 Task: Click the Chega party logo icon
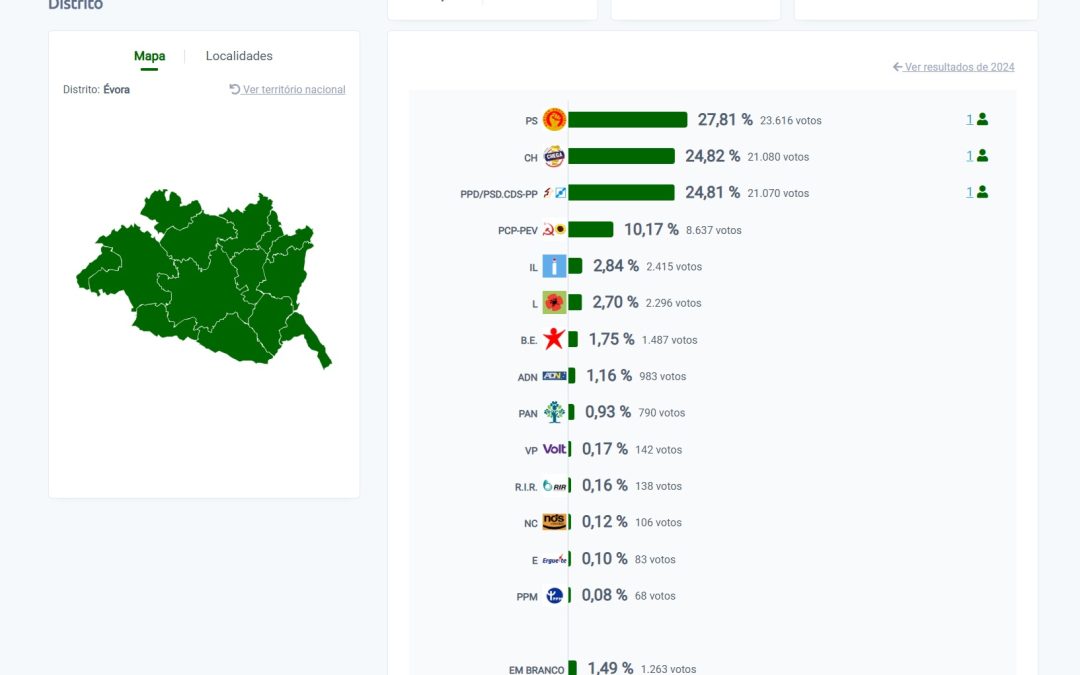[554, 157]
